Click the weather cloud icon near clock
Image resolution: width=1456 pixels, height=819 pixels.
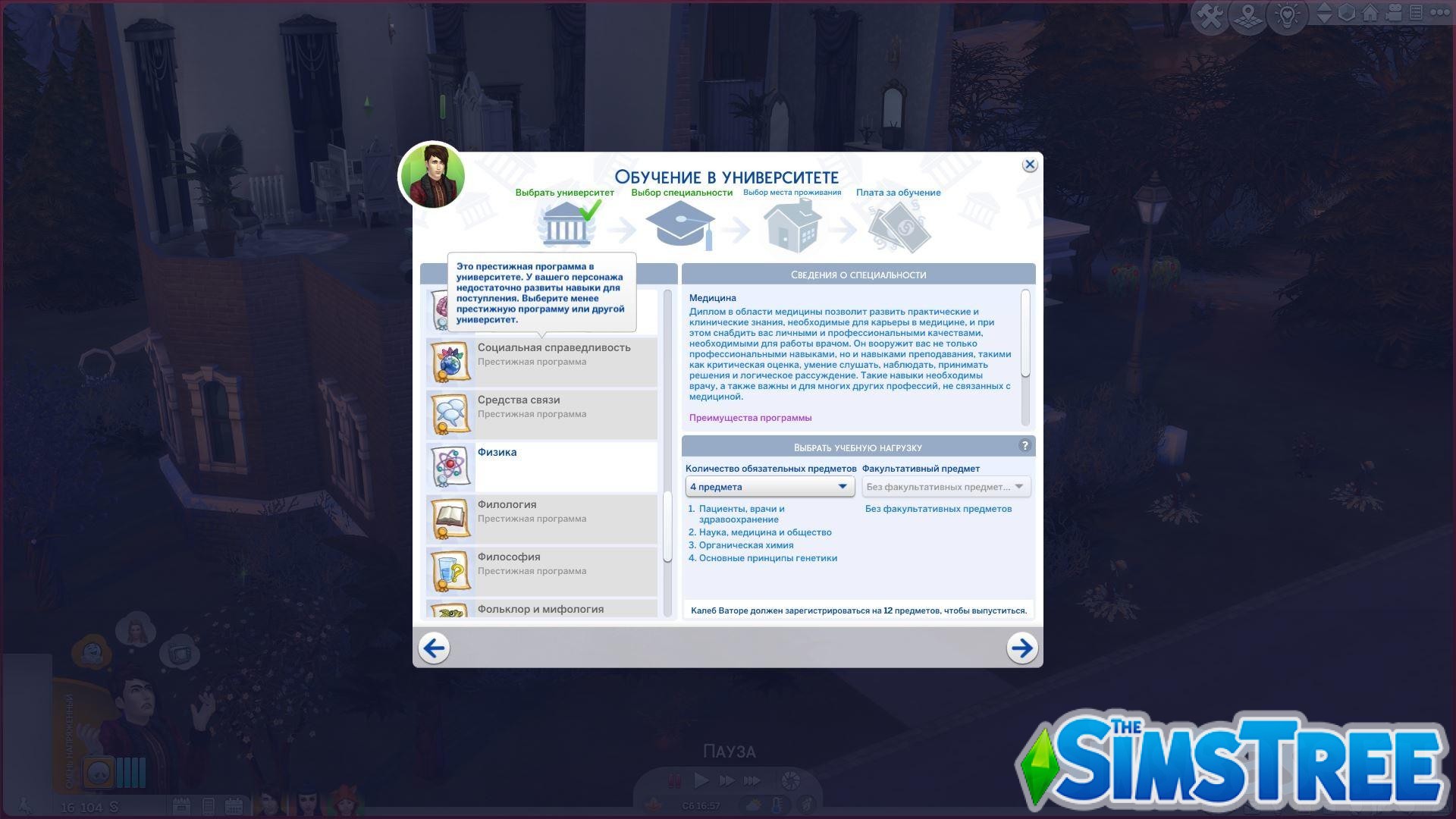[755, 805]
